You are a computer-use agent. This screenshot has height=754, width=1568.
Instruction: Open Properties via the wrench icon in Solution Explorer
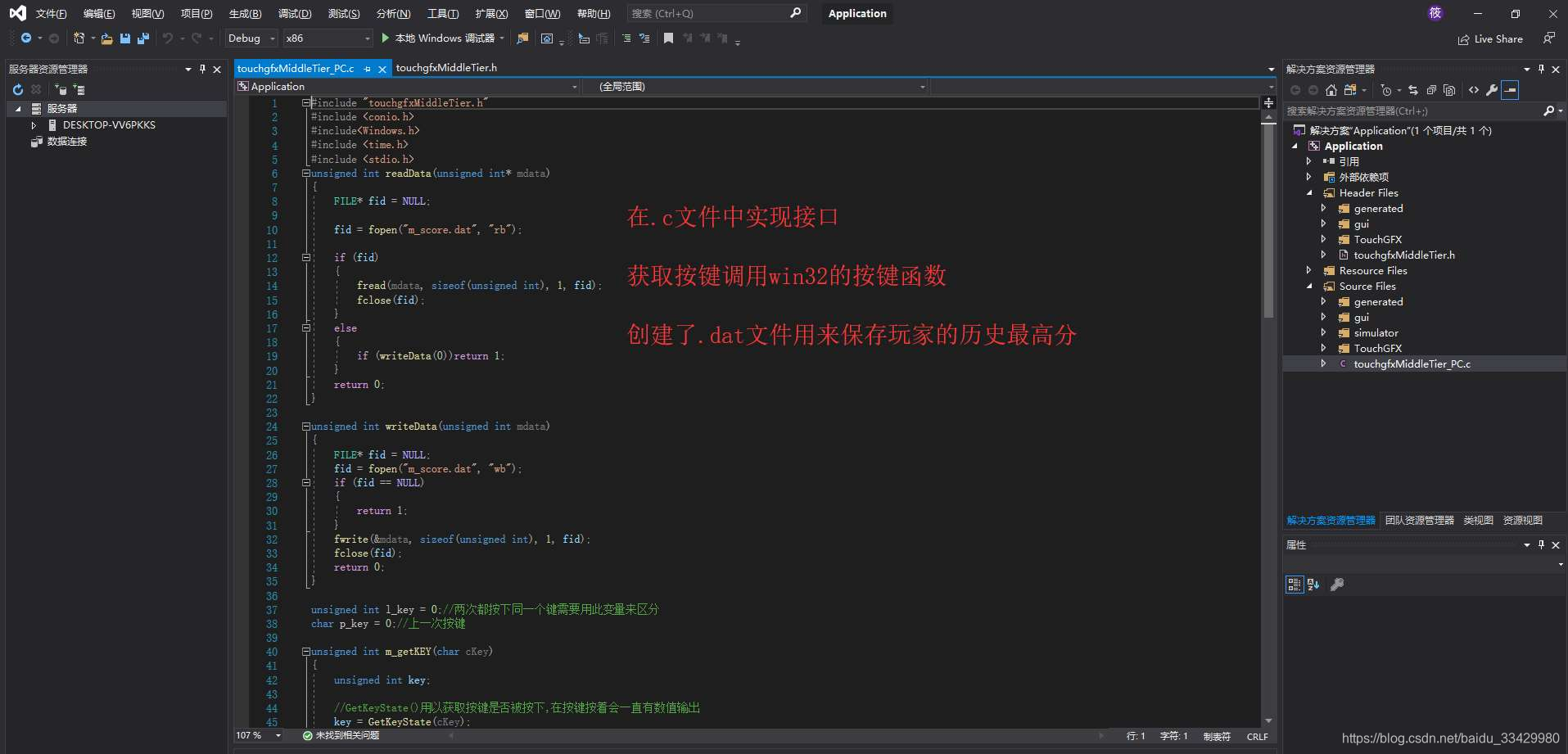tap(1492, 90)
